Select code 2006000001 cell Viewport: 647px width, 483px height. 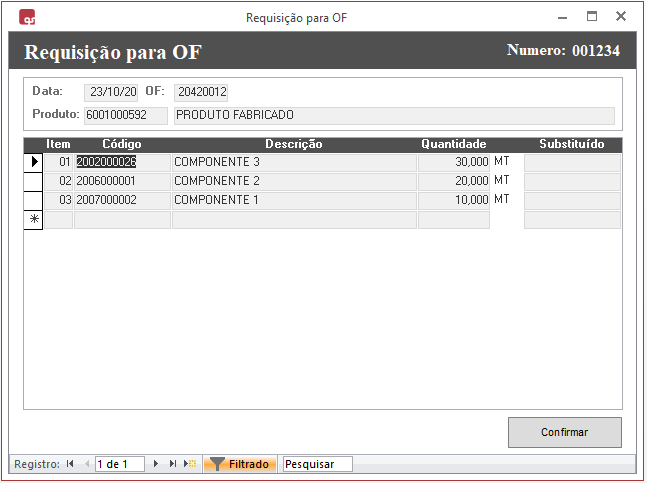[122, 181]
